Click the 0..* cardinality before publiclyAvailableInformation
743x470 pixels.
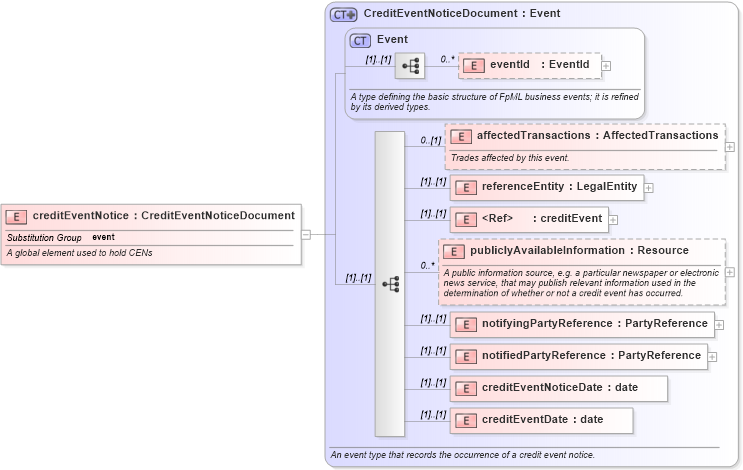[x=427, y=266]
